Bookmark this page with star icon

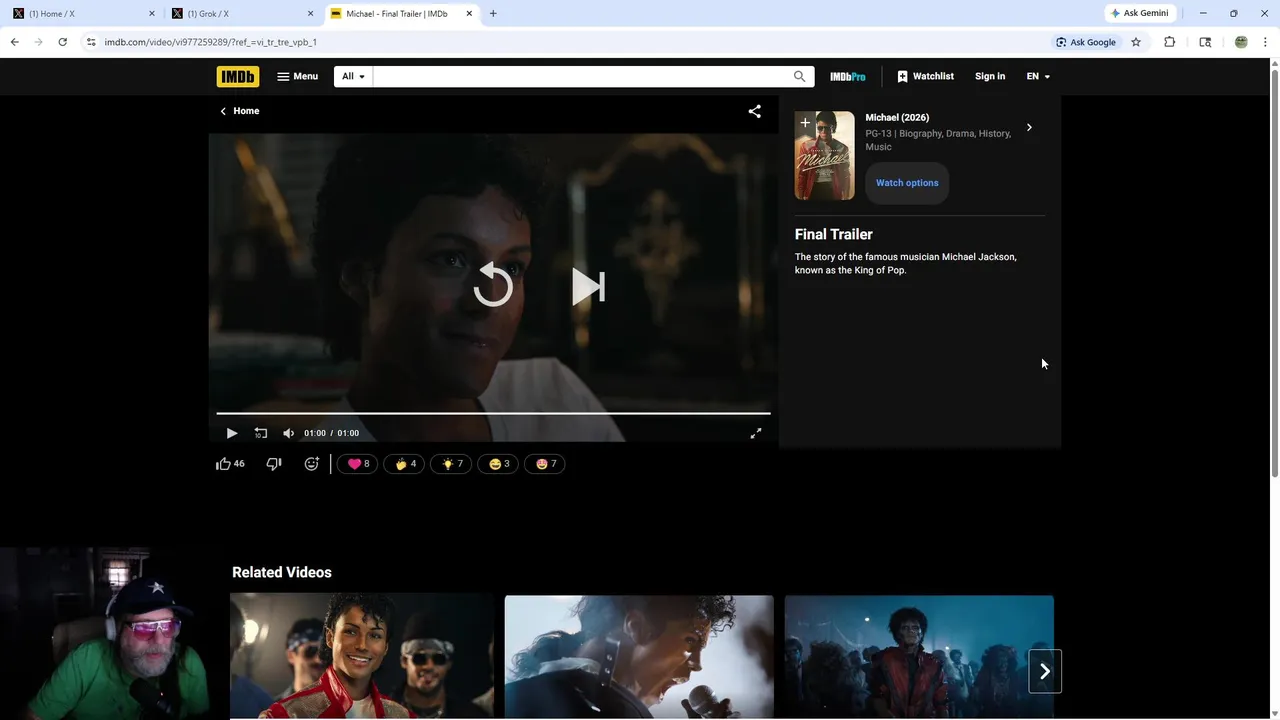click(1136, 42)
